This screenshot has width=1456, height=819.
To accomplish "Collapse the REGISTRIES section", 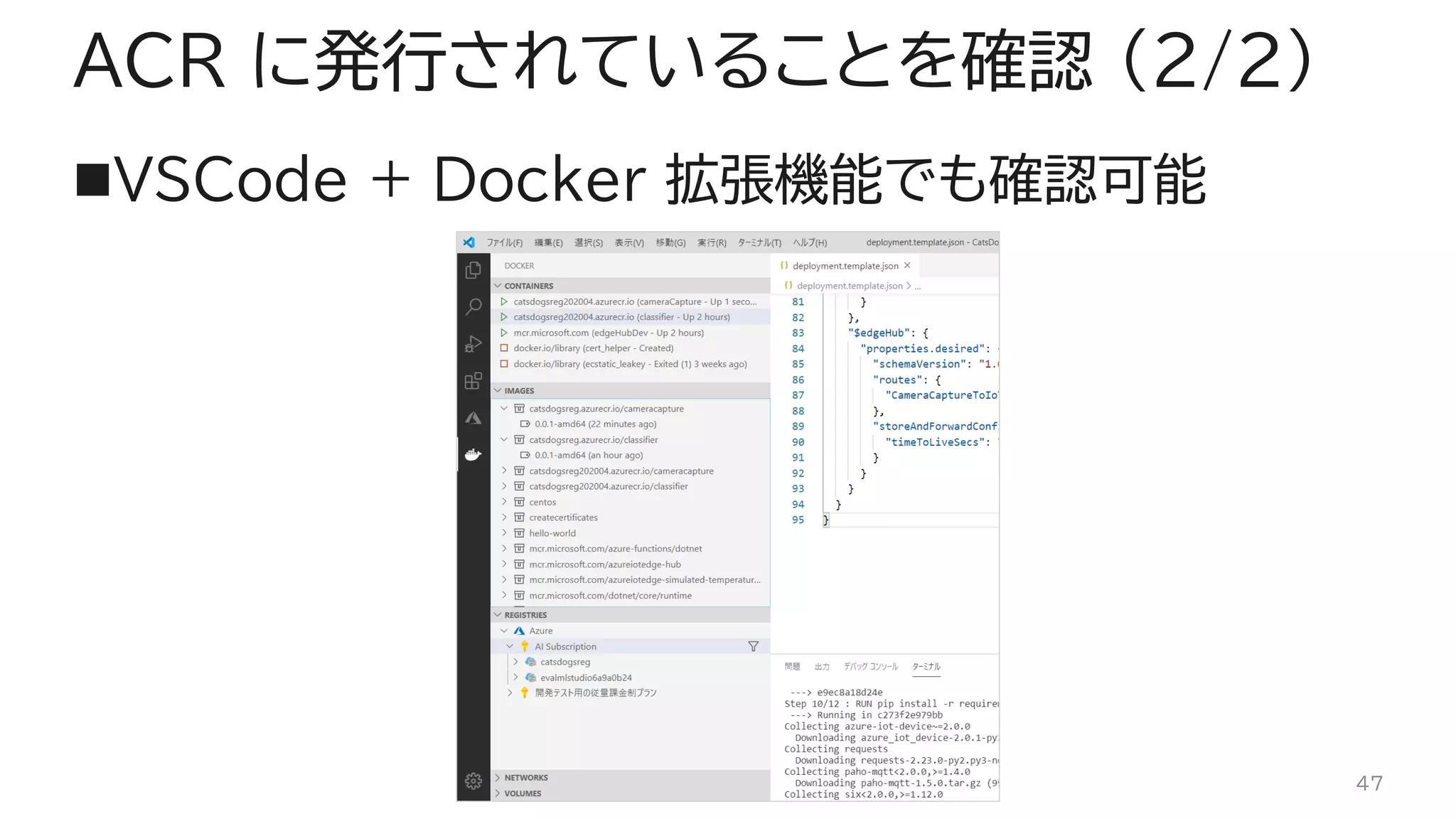I will click(498, 615).
